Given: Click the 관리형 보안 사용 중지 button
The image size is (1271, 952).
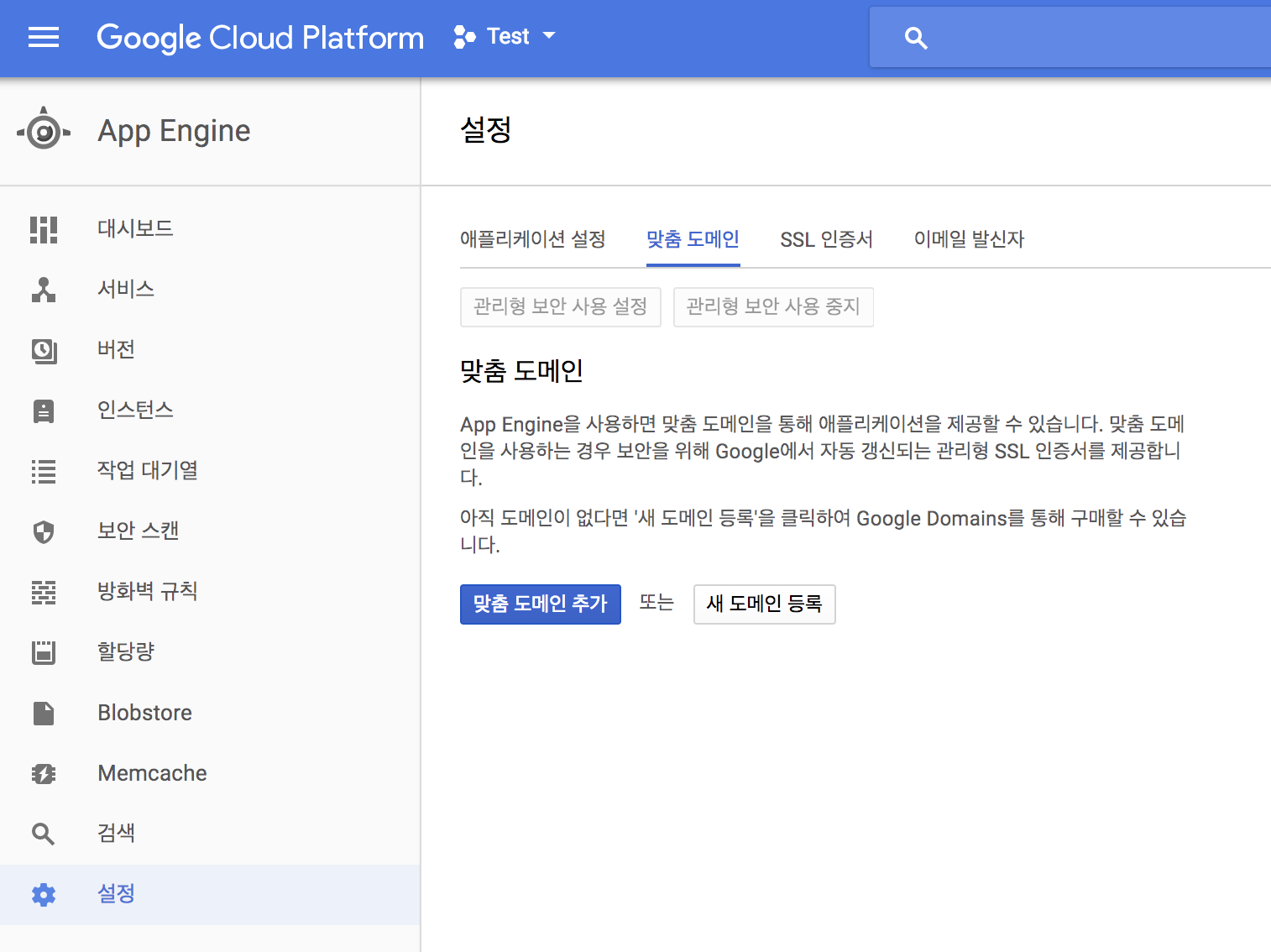Looking at the screenshot, I should point(773,307).
